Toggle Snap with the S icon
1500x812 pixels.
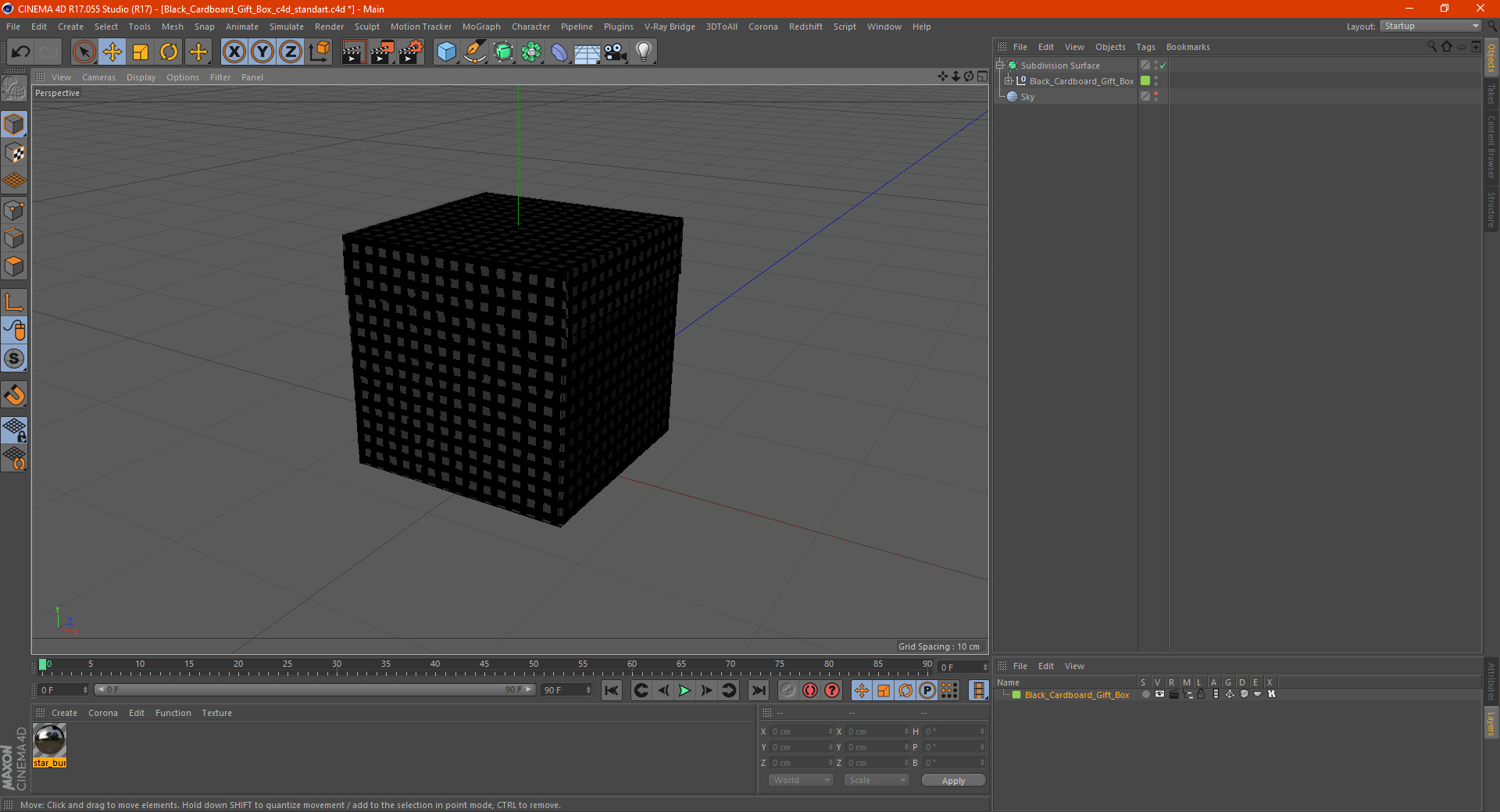pos(14,359)
